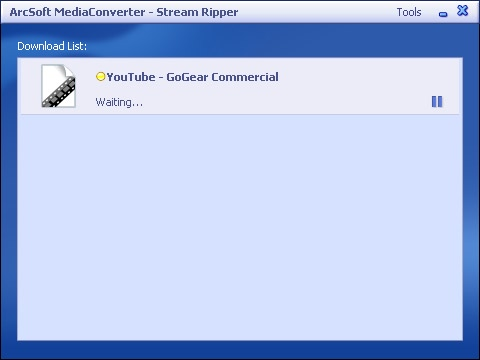This screenshot has height=360, width=480.
Task: Pause the GoGear Commercial download
Action: click(x=437, y=102)
